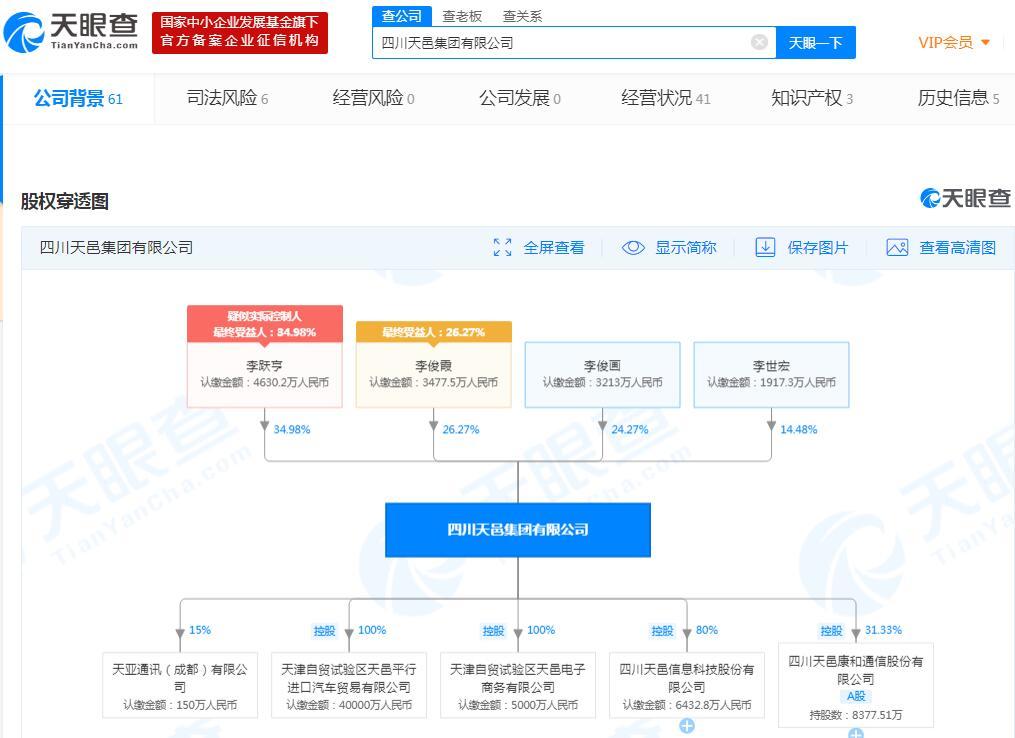The image size is (1015, 738).
Task: Click the 24.27% share label
Action: (630, 429)
